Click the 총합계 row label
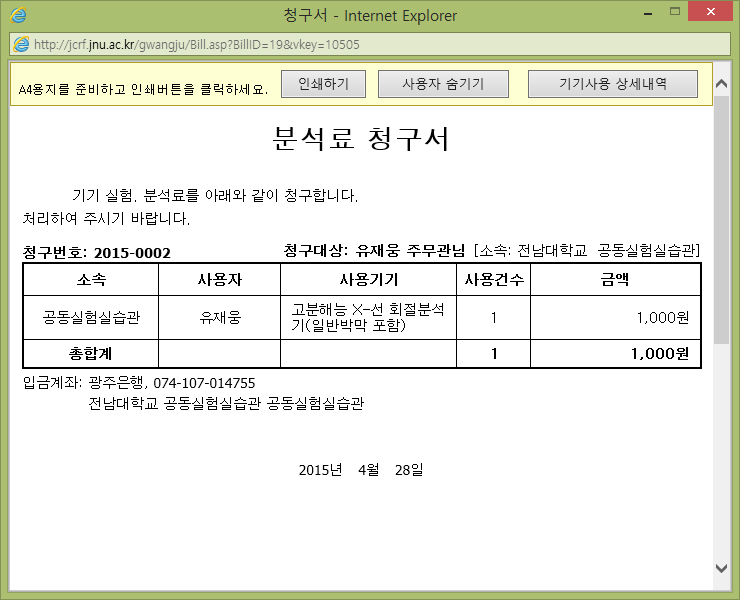This screenshot has width=740, height=600. [x=90, y=354]
